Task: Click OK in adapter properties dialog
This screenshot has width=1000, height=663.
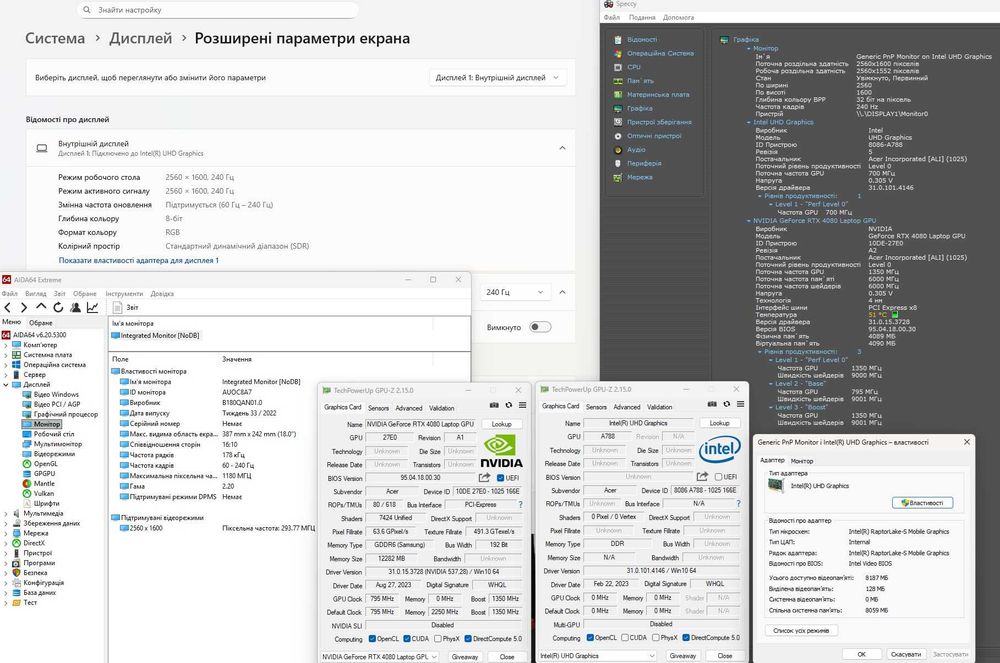Action: pyautogui.click(x=861, y=654)
